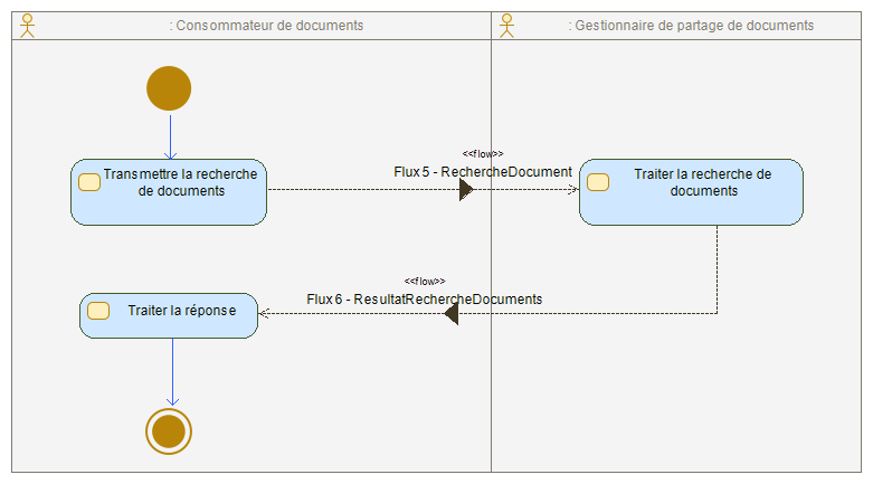The height and width of the screenshot is (484, 874).
Task: Select the final node bullseye circle
Action: (x=168, y=430)
